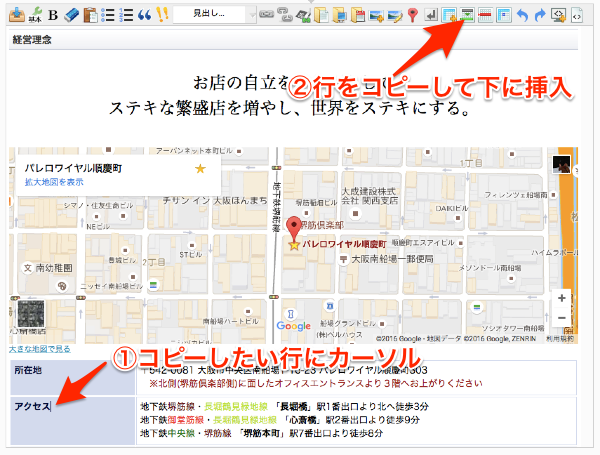Click the Google logo on map
600x455 pixels.
point(293,326)
